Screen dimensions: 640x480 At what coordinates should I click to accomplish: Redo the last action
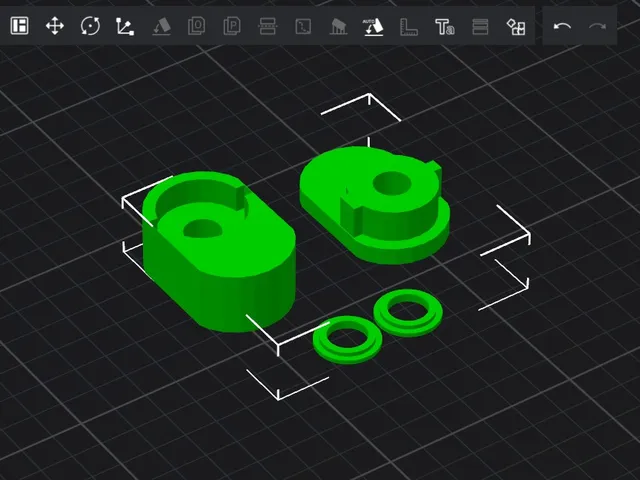coord(597,27)
